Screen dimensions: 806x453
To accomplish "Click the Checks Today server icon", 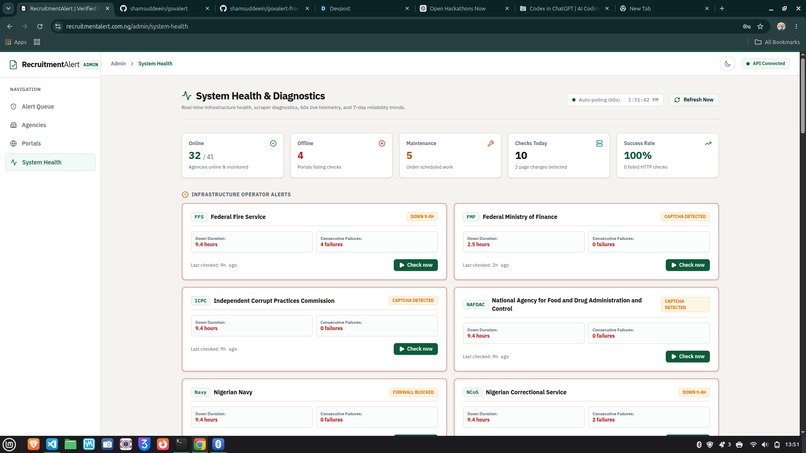I will [x=599, y=143].
